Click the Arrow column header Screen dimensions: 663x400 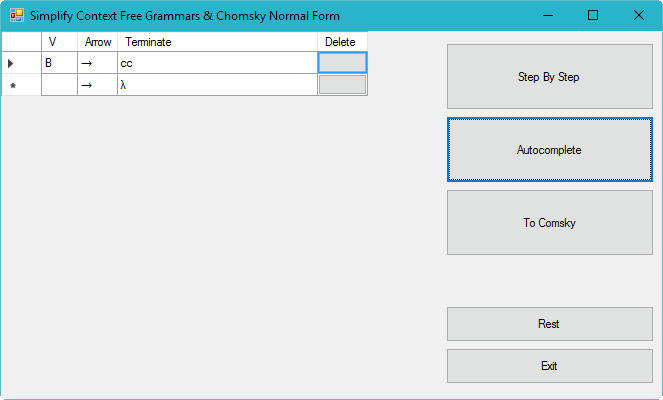(97, 42)
